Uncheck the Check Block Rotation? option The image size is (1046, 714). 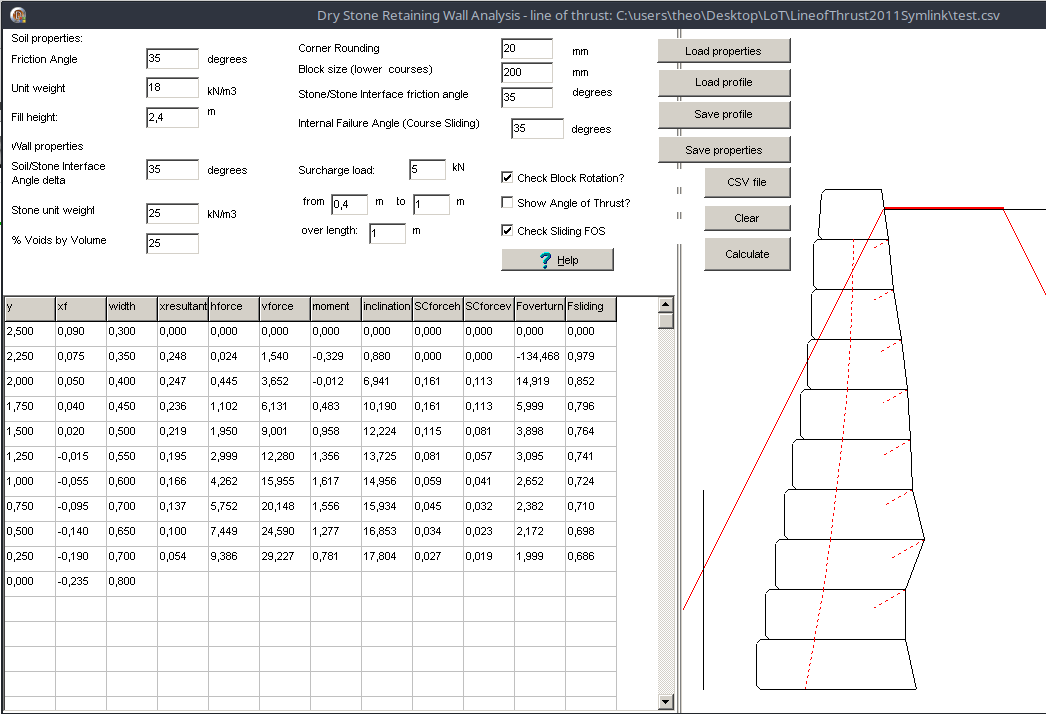507,177
